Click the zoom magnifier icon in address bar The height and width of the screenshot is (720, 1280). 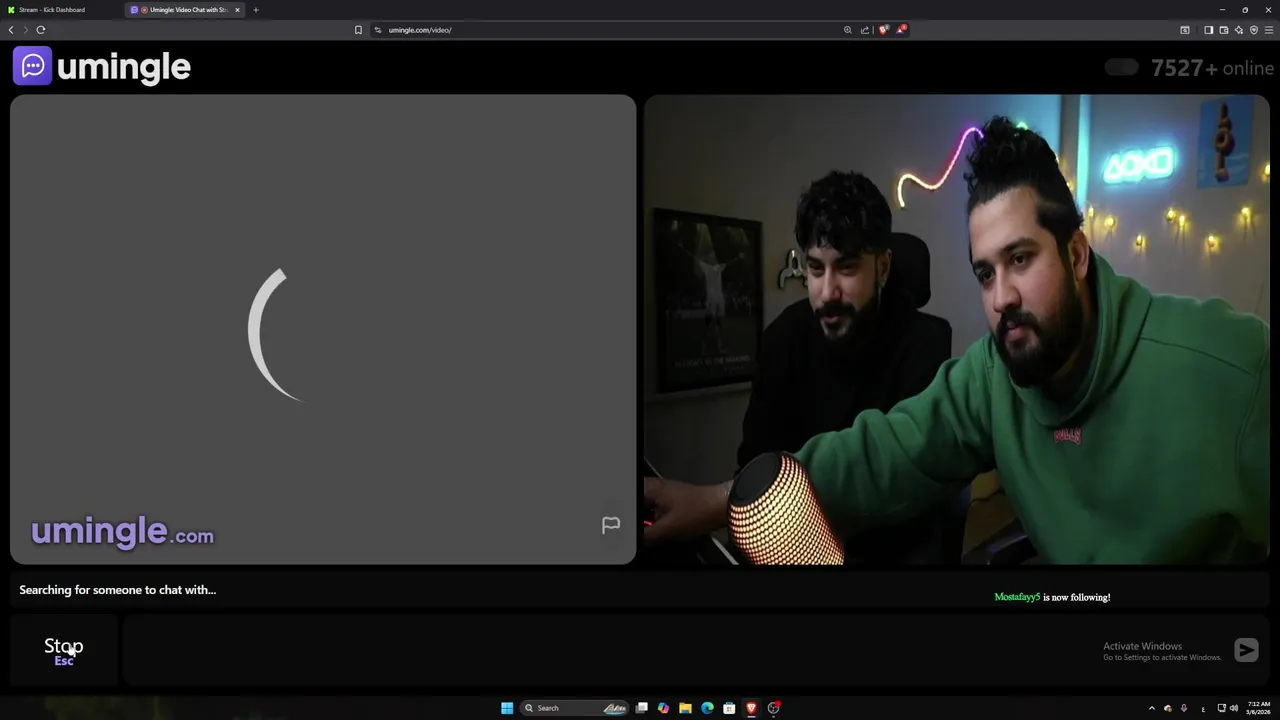tap(848, 30)
